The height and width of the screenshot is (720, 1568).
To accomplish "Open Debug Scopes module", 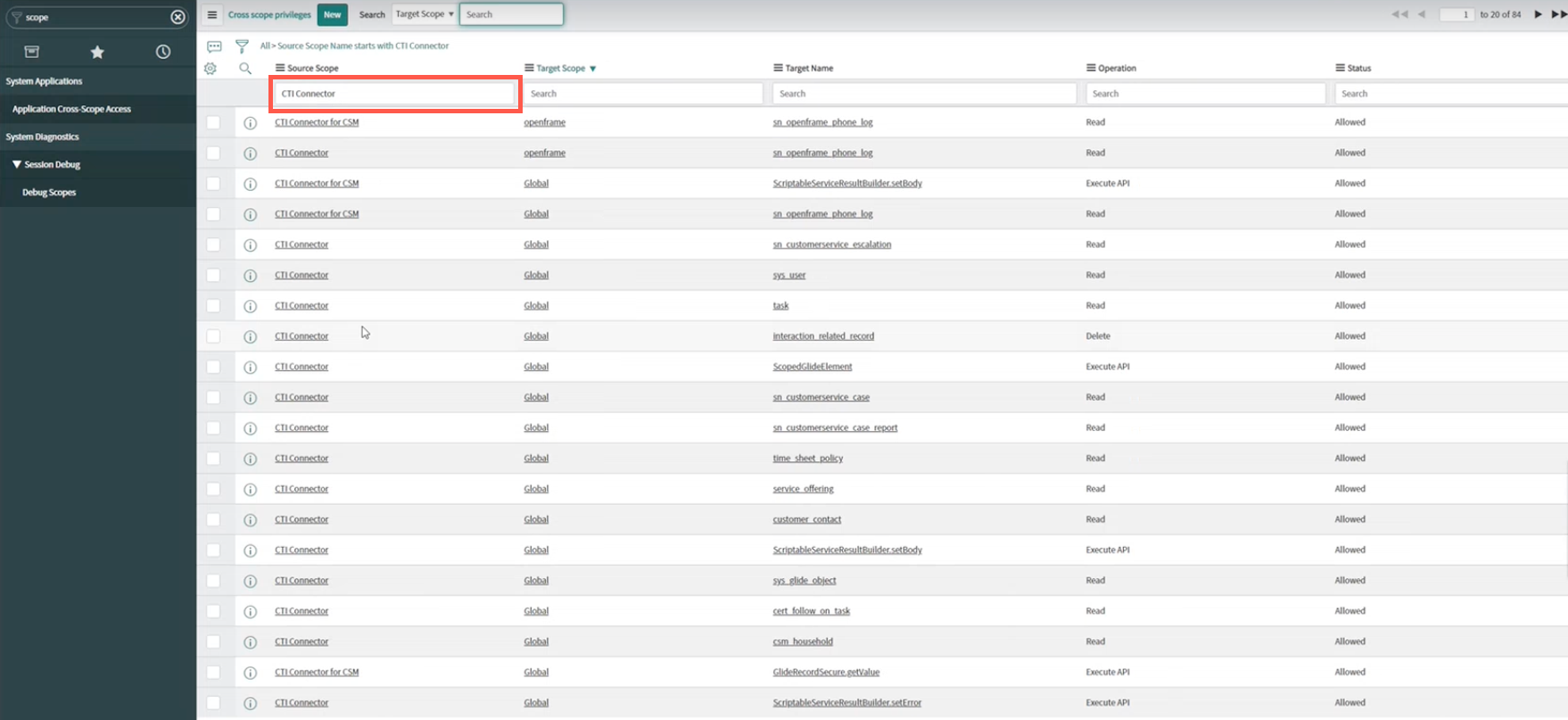I will [x=49, y=192].
